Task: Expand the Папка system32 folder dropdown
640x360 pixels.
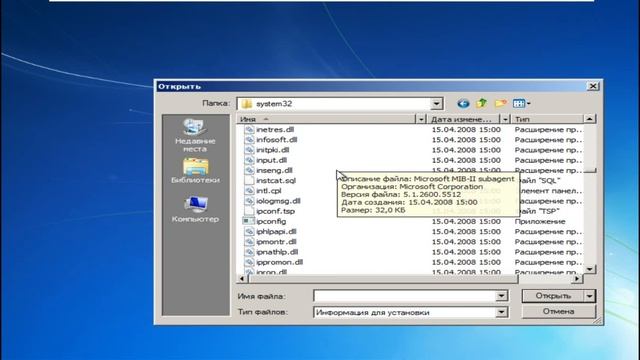Action: click(x=436, y=104)
